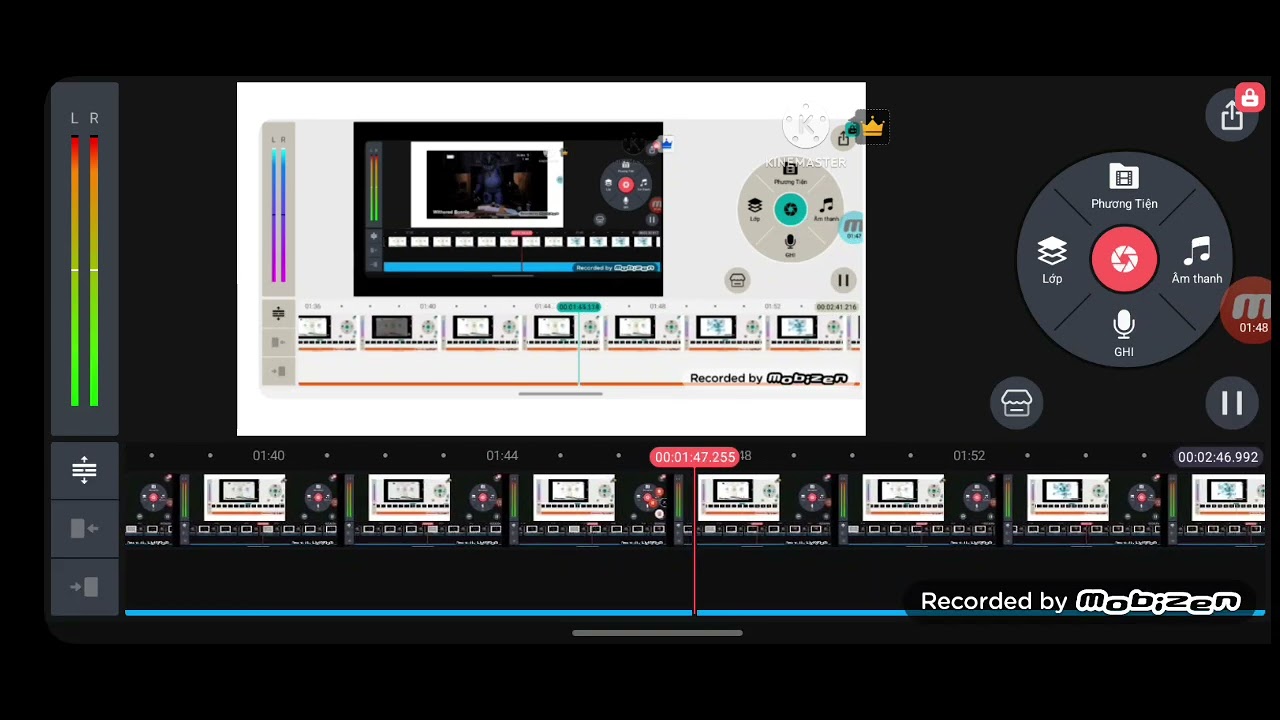Tap the small store icon inside the preview

tap(737, 280)
